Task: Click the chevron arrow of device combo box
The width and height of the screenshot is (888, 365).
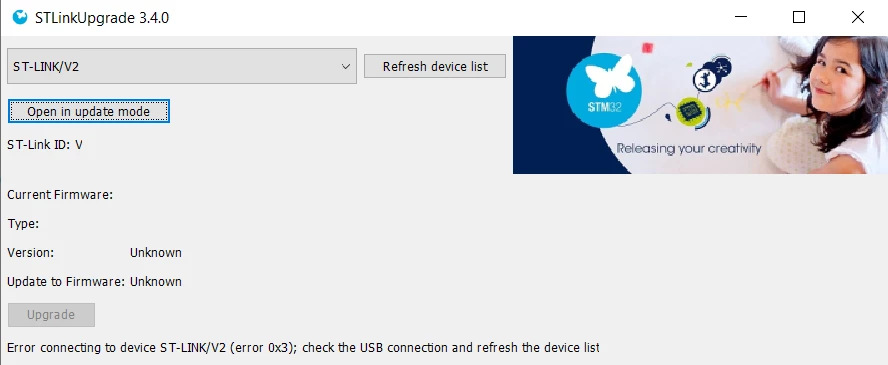Action: point(345,67)
